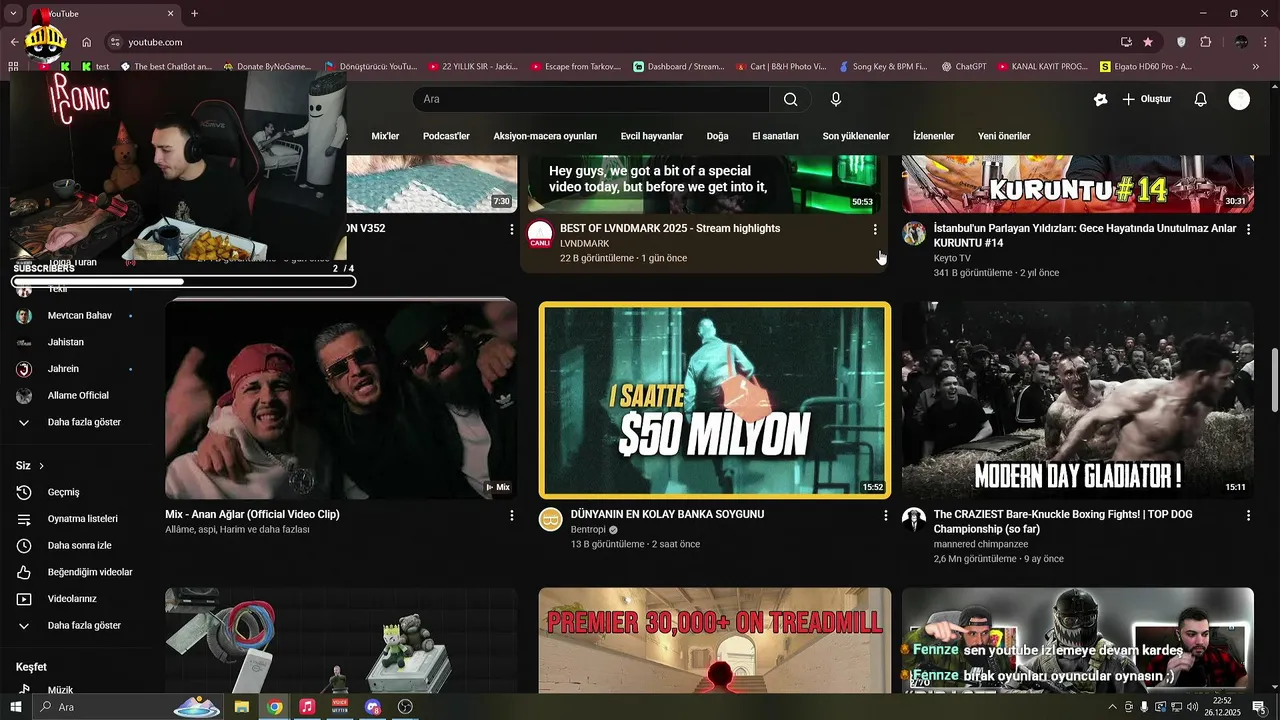Viewport: 1280px width, 720px height.
Task: Select the Mix'ler filter chip
Action: (x=385, y=136)
